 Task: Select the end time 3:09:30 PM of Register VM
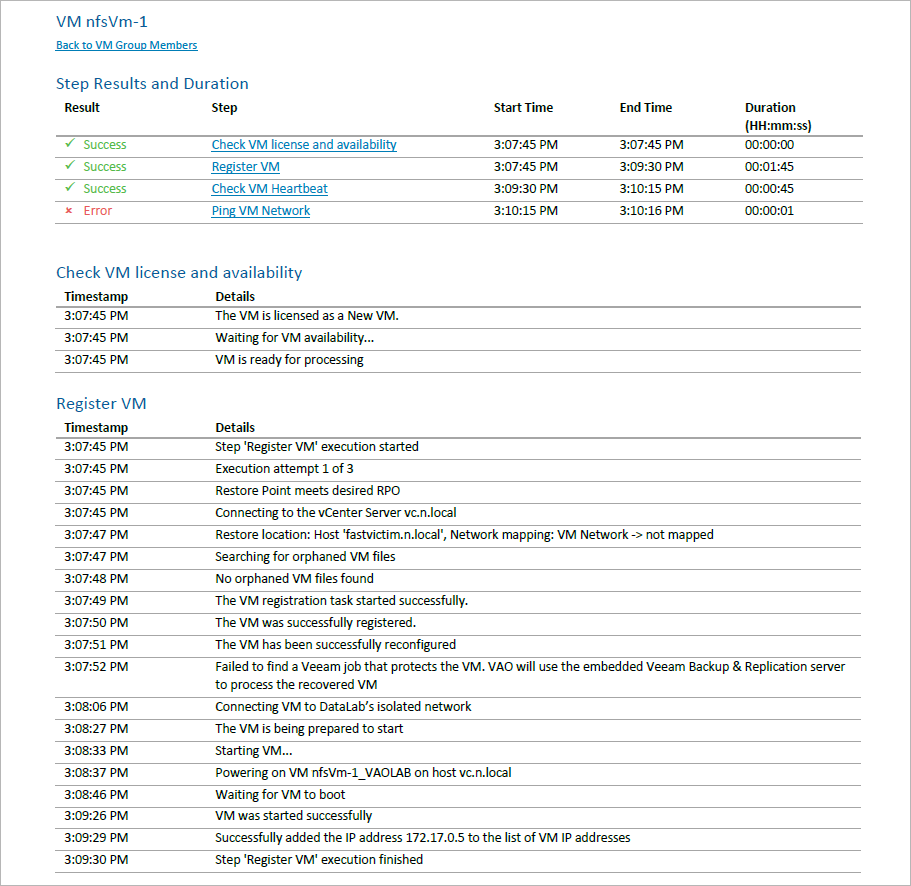651,167
